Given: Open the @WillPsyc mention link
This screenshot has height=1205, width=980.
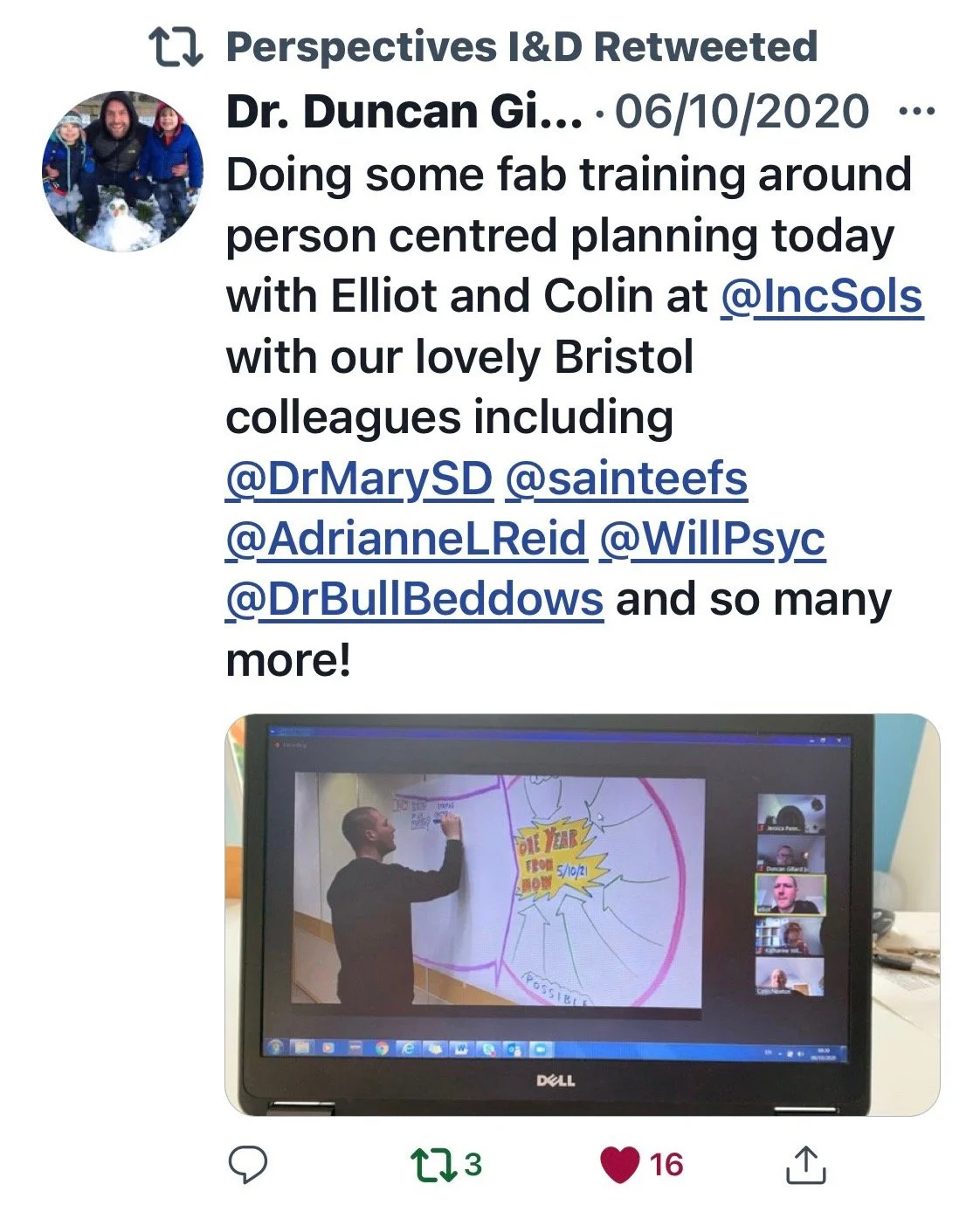Looking at the screenshot, I should [x=713, y=540].
